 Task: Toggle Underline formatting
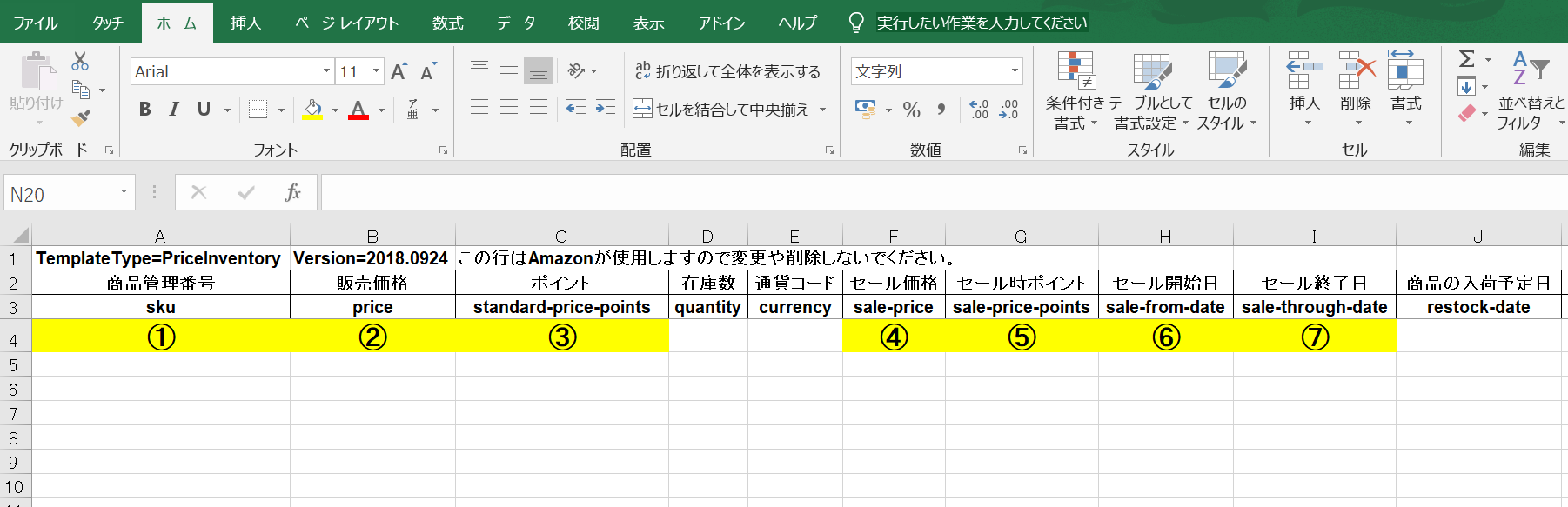[x=204, y=109]
